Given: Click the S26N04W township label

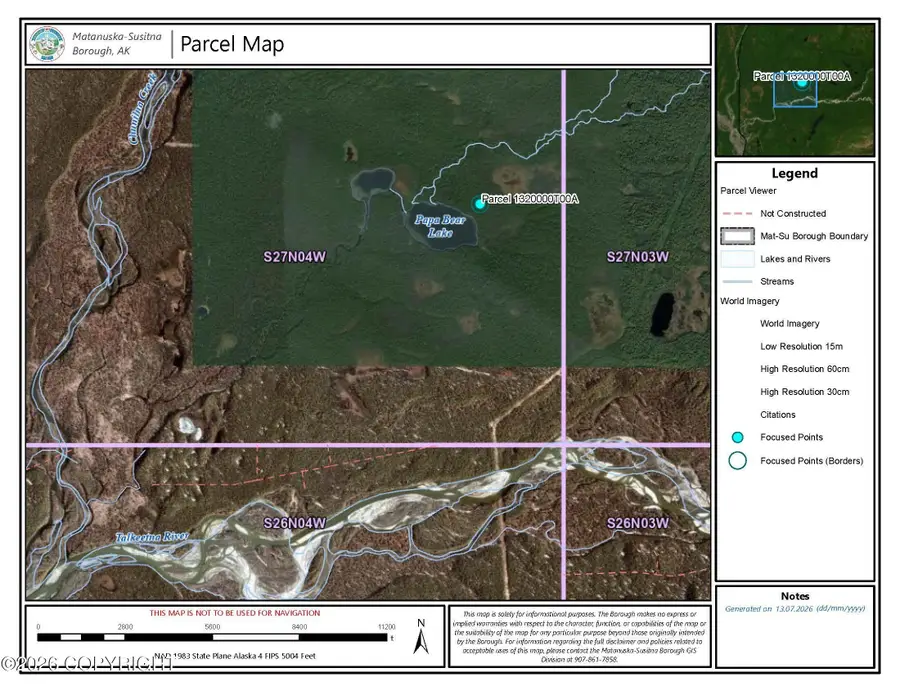Looking at the screenshot, I should [294, 523].
